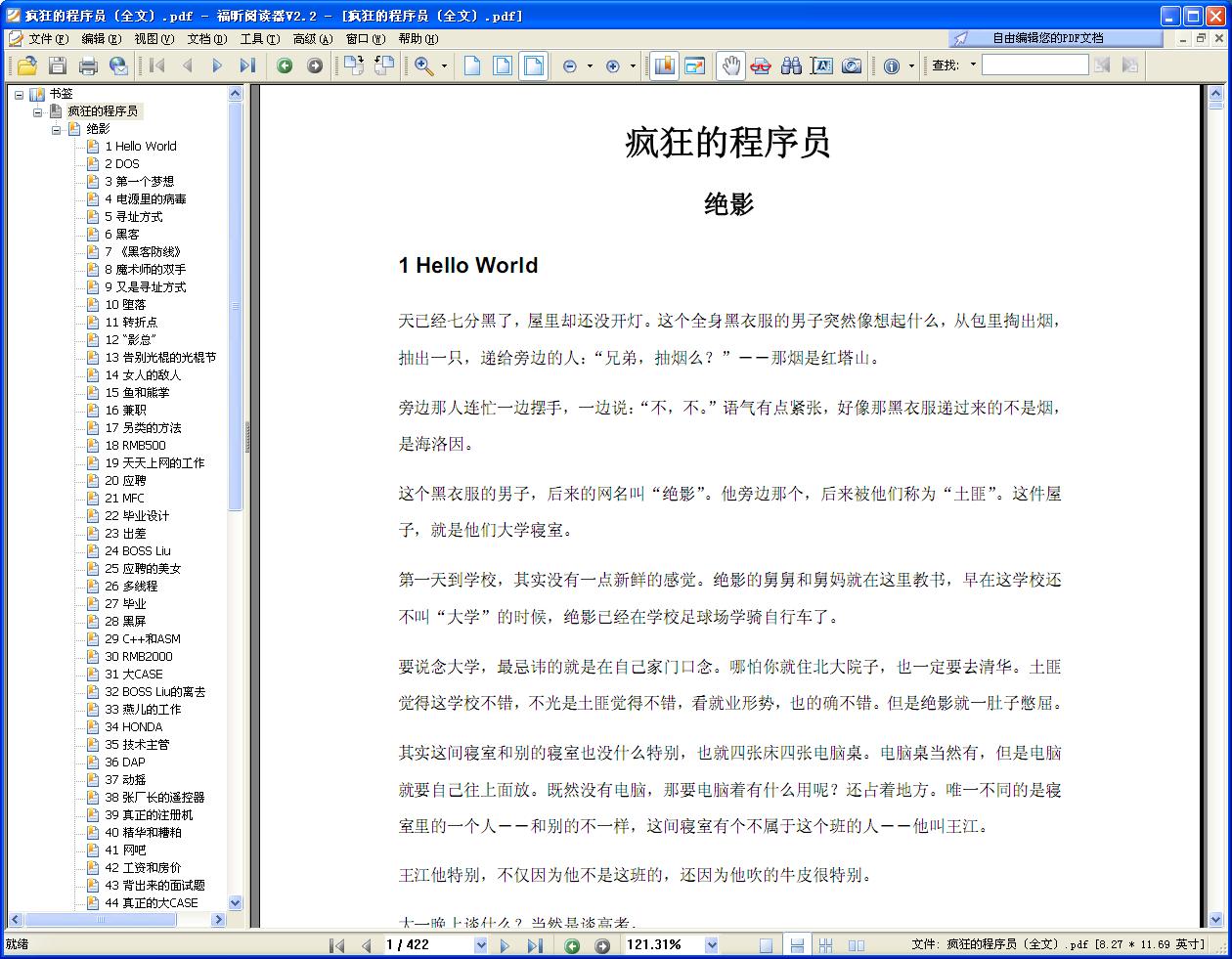This screenshot has height=959, width=1232.
Task: Click the Save floppy disk icon
Action: coord(58,65)
